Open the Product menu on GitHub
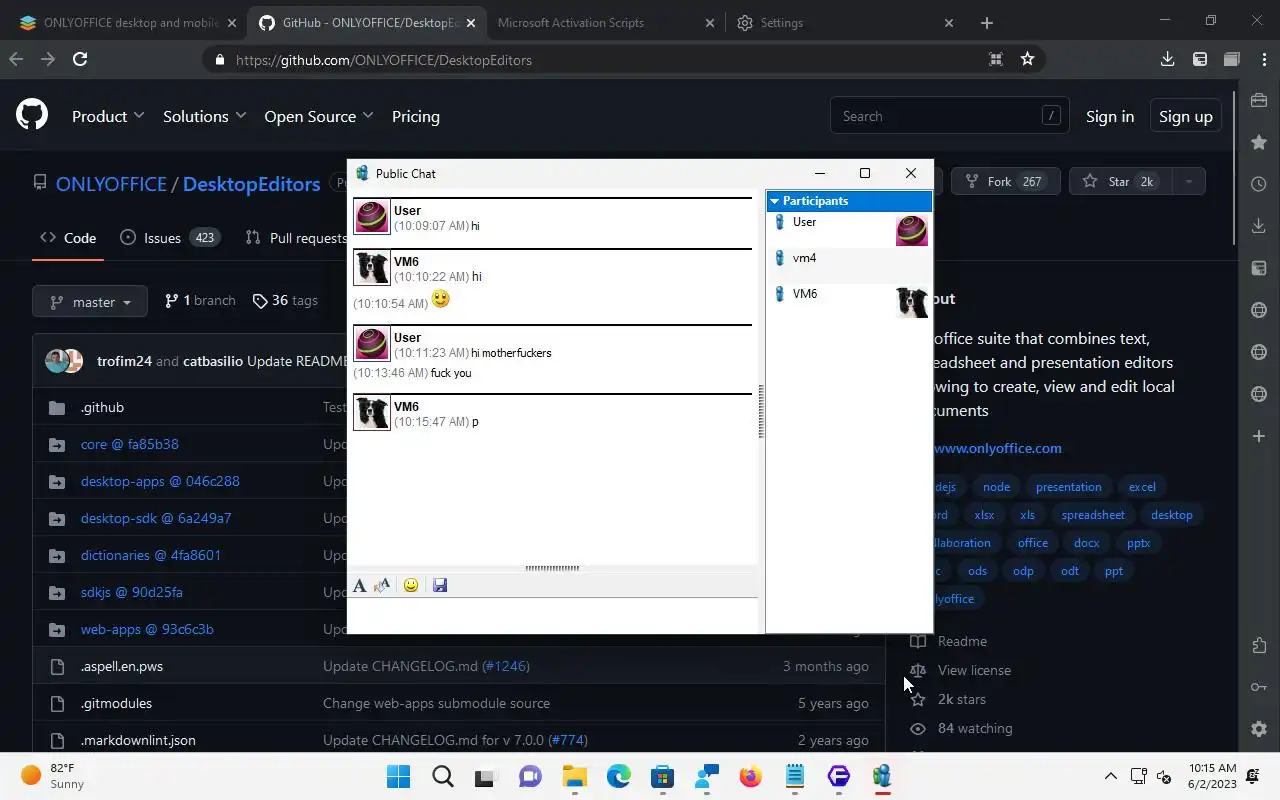This screenshot has height=800, width=1280. pyautogui.click(x=108, y=116)
